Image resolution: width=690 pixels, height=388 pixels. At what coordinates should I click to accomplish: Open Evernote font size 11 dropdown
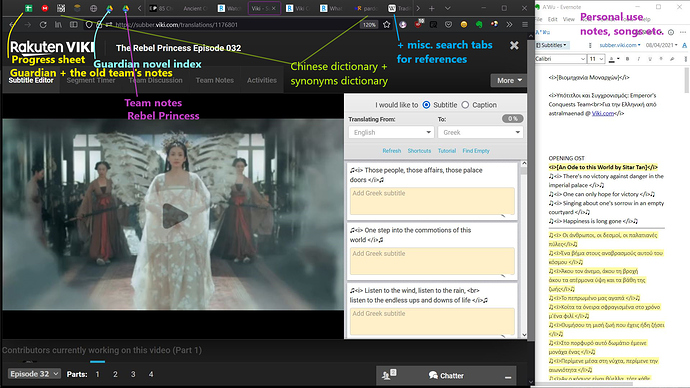pos(596,59)
